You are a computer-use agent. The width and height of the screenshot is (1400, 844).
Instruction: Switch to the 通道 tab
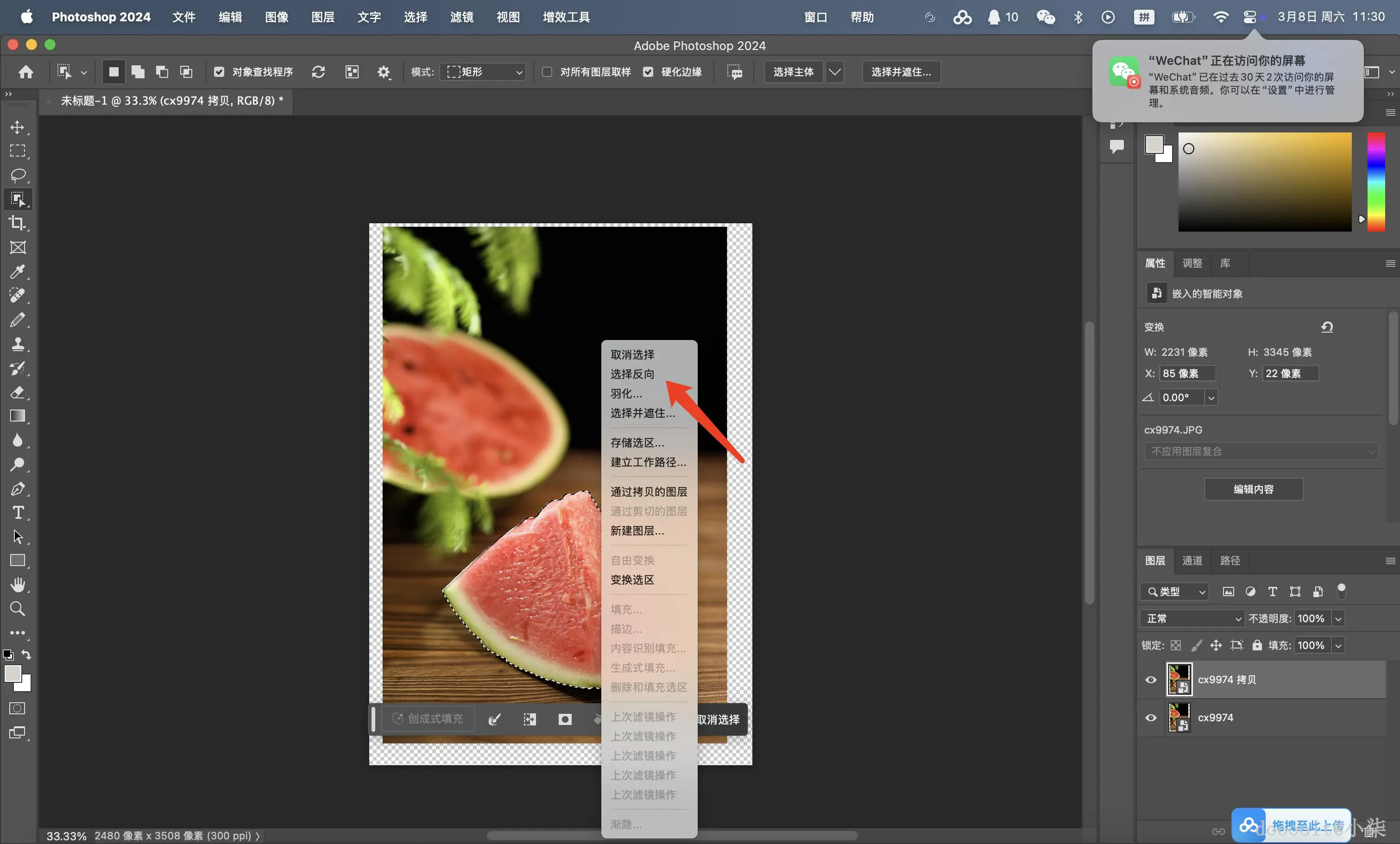pyautogui.click(x=1192, y=561)
